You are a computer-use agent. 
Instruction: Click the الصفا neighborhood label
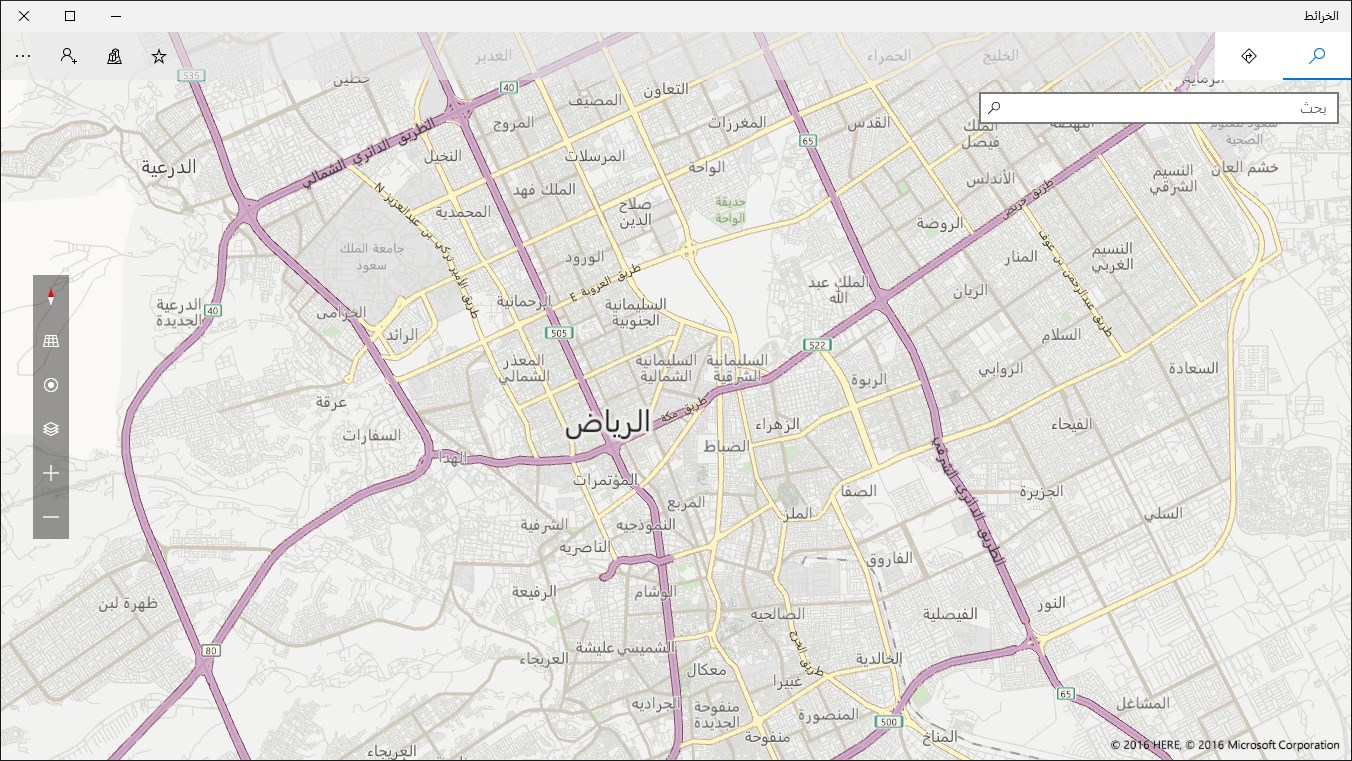(860, 491)
